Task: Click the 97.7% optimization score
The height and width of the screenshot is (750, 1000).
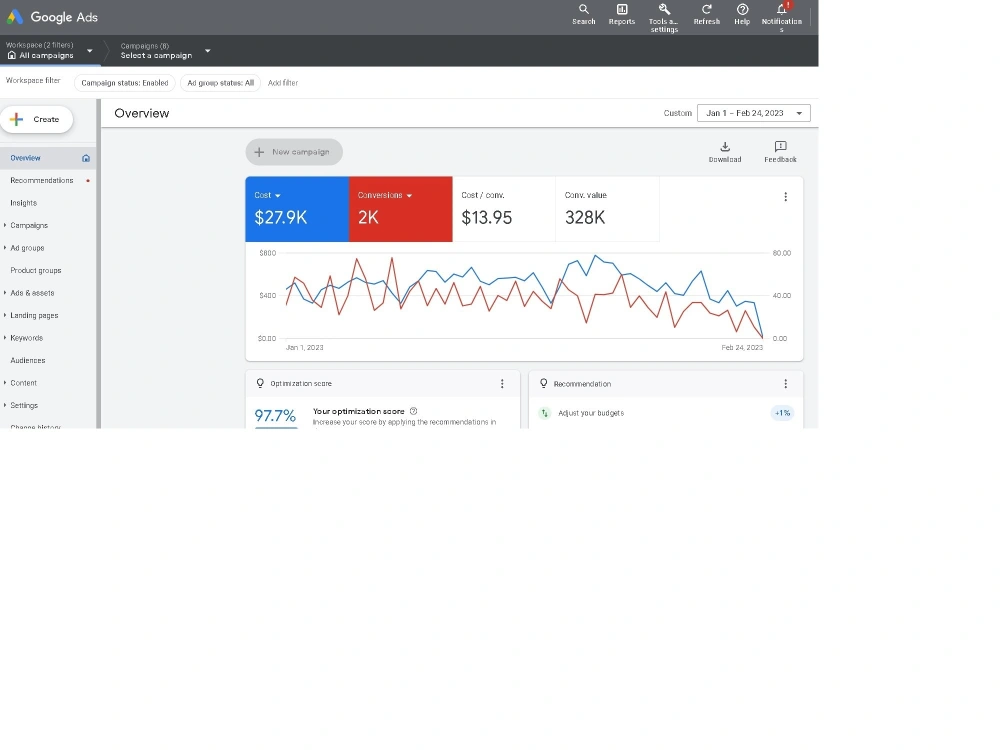Action: [x=275, y=416]
